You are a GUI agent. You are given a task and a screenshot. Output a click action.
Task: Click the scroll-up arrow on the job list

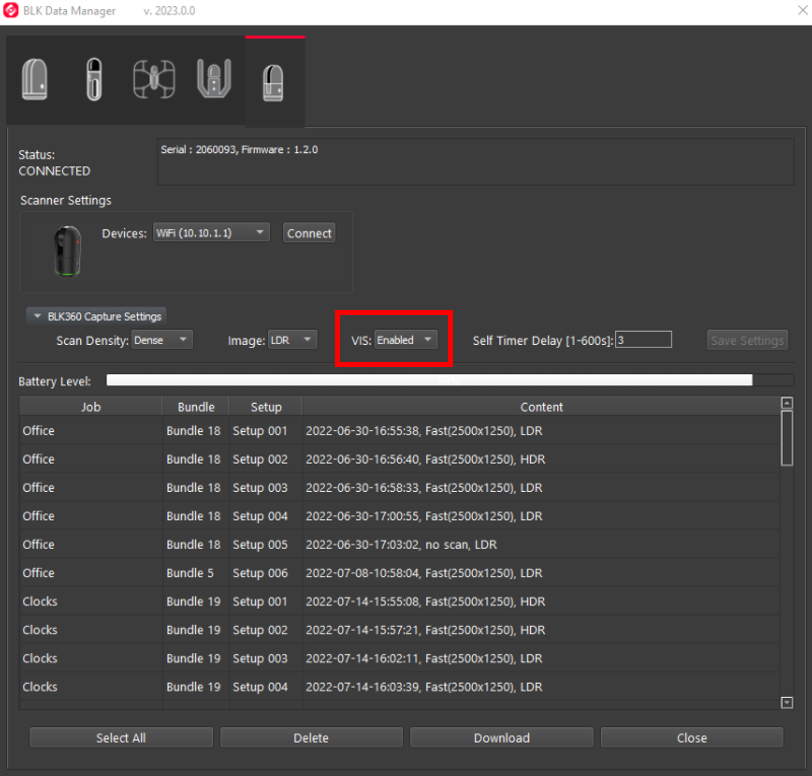click(786, 403)
